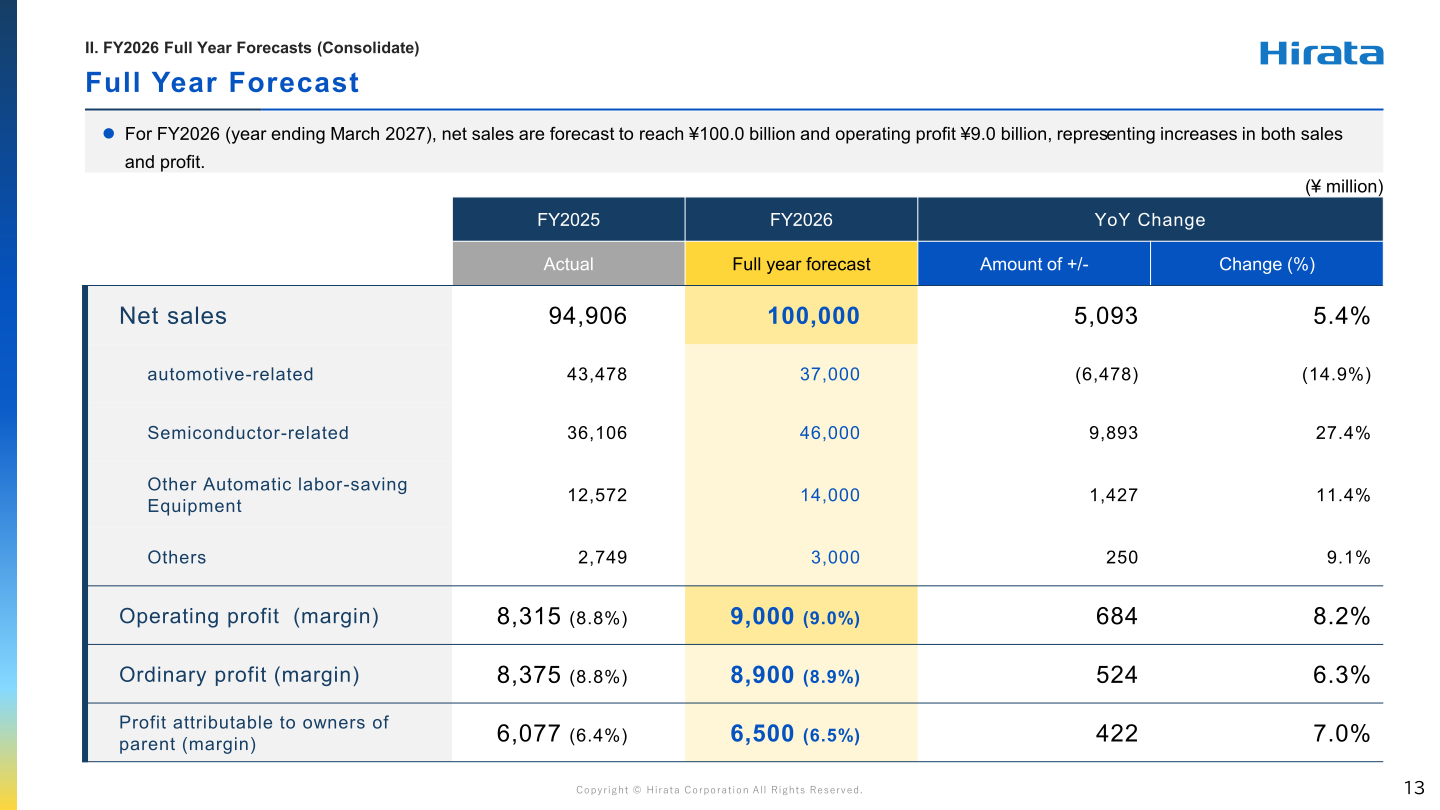Click the 'Others' row label
The width and height of the screenshot is (1440, 810).
(x=177, y=557)
